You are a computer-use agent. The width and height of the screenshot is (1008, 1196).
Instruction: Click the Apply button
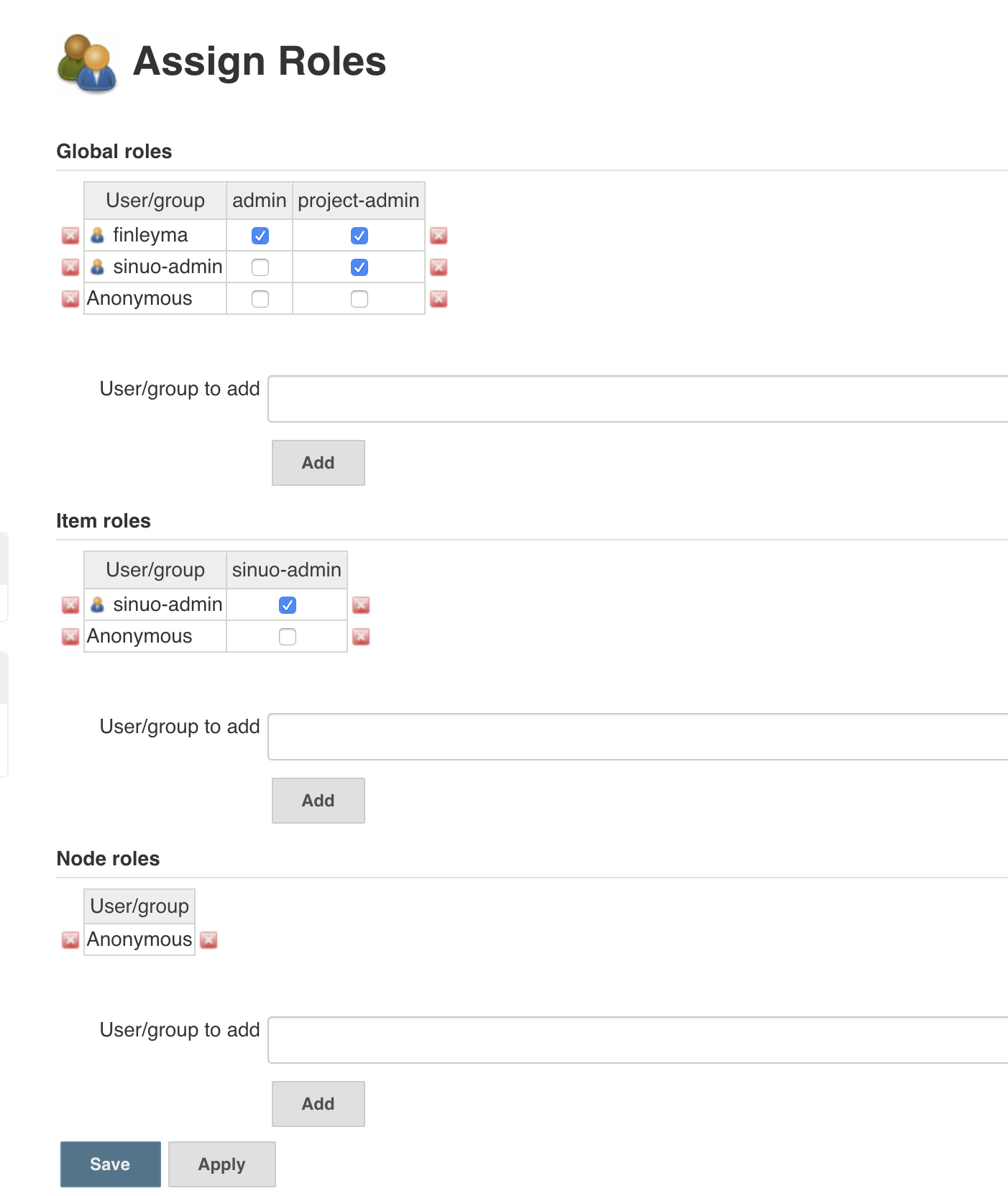click(222, 1164)
